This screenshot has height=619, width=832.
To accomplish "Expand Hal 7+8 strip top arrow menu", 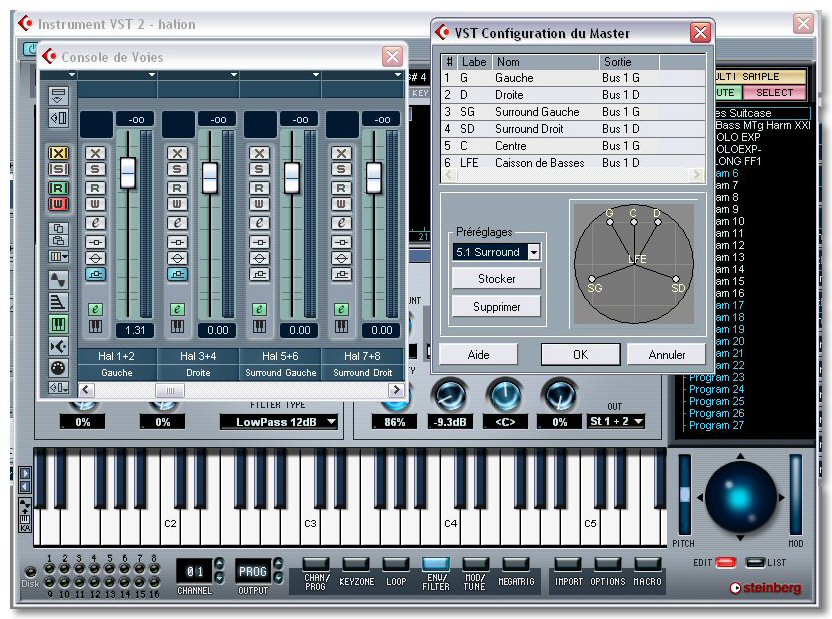I will 398,75.
